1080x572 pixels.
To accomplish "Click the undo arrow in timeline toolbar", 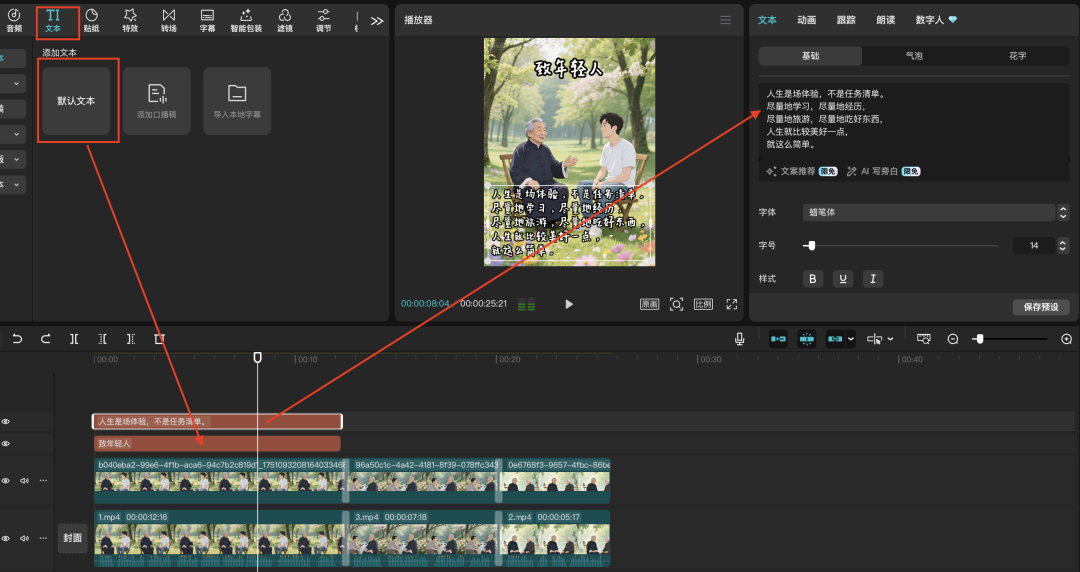I will point(17,339).
